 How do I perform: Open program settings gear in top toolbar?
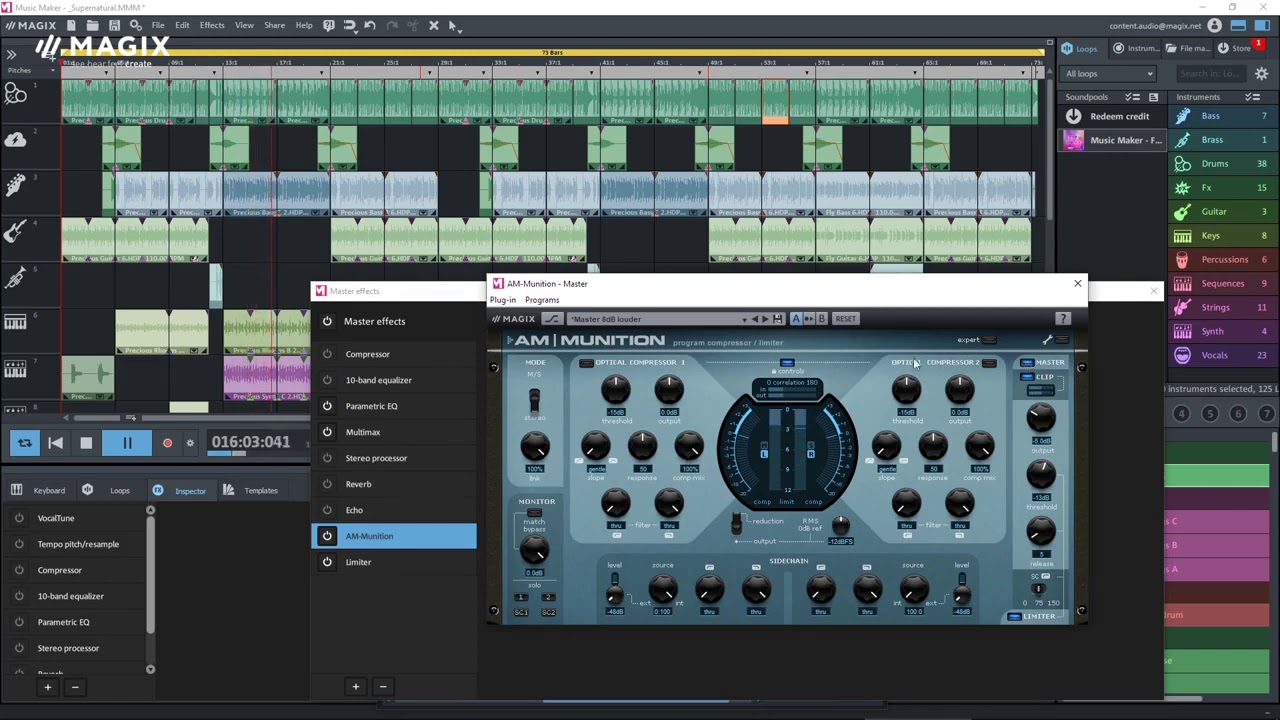[x=135, y=25]
